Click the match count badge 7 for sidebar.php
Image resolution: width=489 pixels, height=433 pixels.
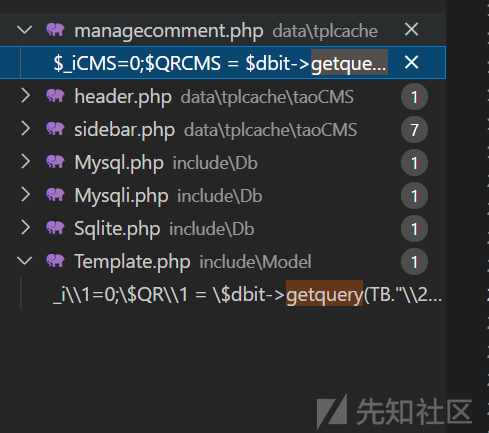414,130
